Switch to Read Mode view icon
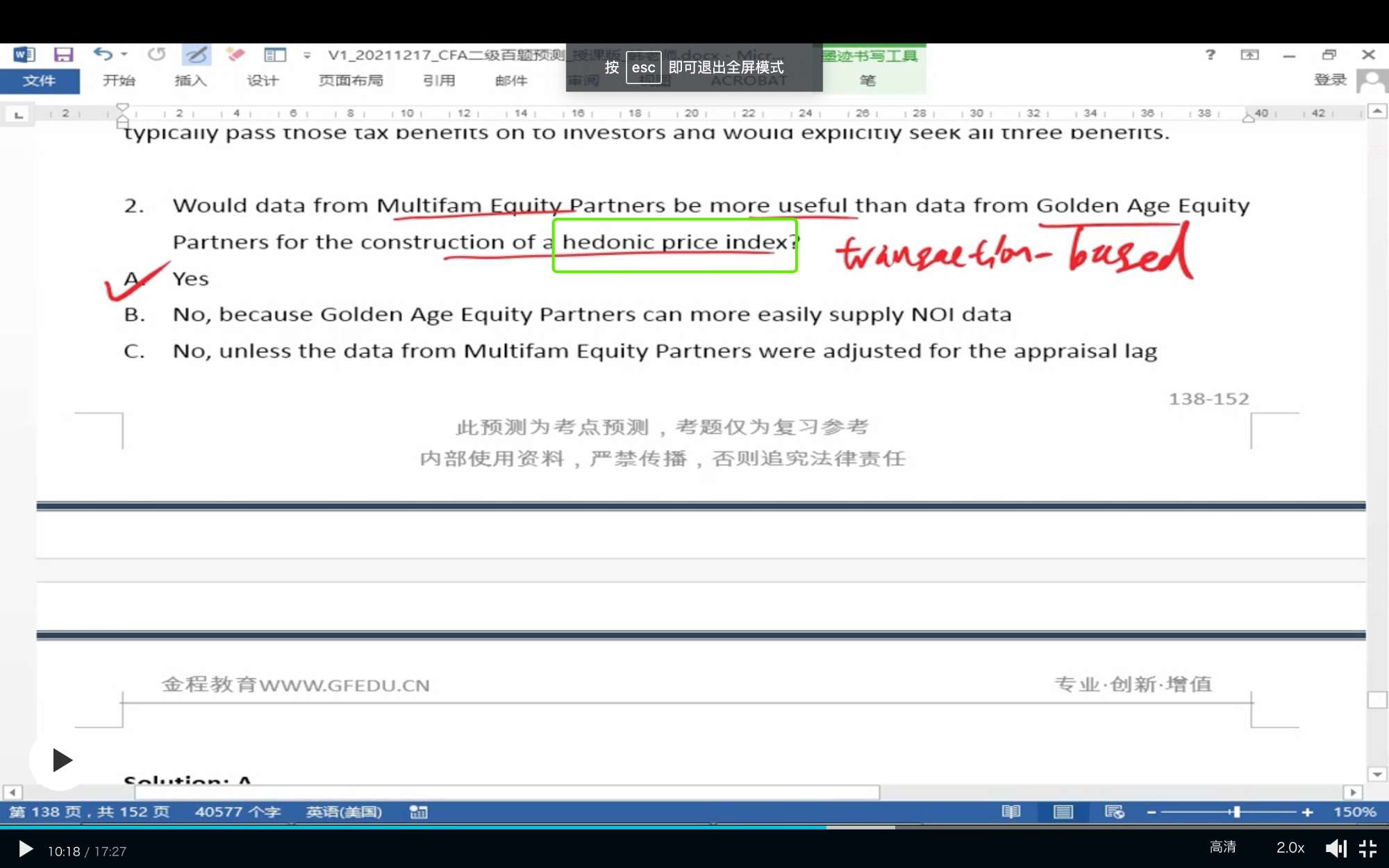The image size is (1389, 868). click(1011, 812)
